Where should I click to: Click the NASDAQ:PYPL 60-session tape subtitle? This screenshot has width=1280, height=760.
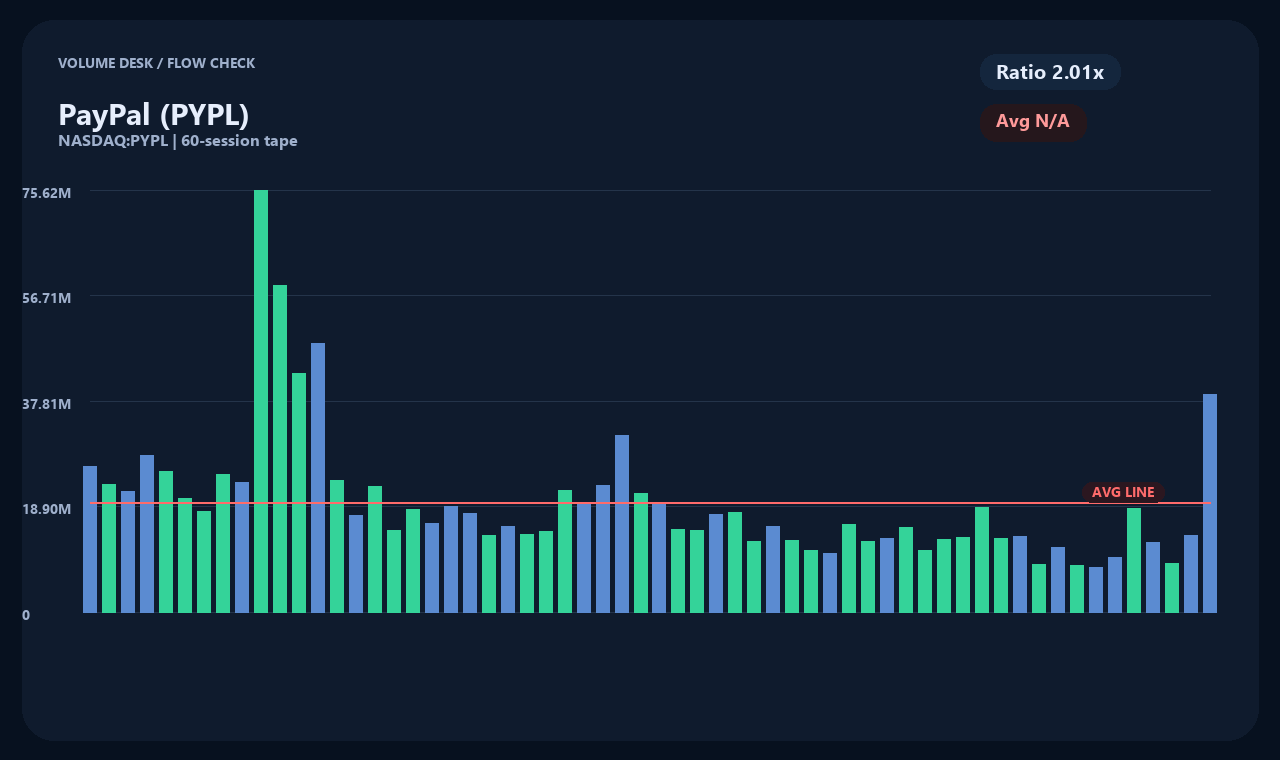[x=178, y=141]
